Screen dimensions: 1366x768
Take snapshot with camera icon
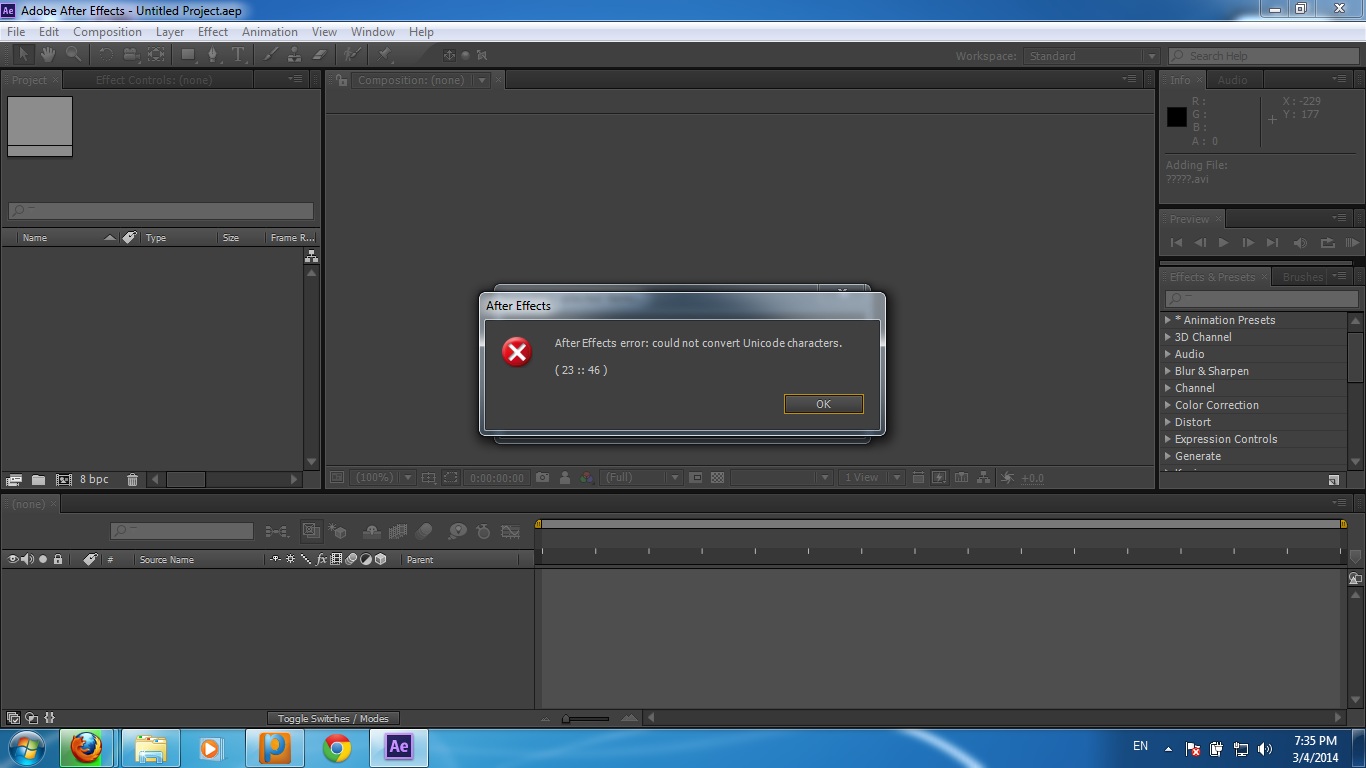tap(542, 478)
